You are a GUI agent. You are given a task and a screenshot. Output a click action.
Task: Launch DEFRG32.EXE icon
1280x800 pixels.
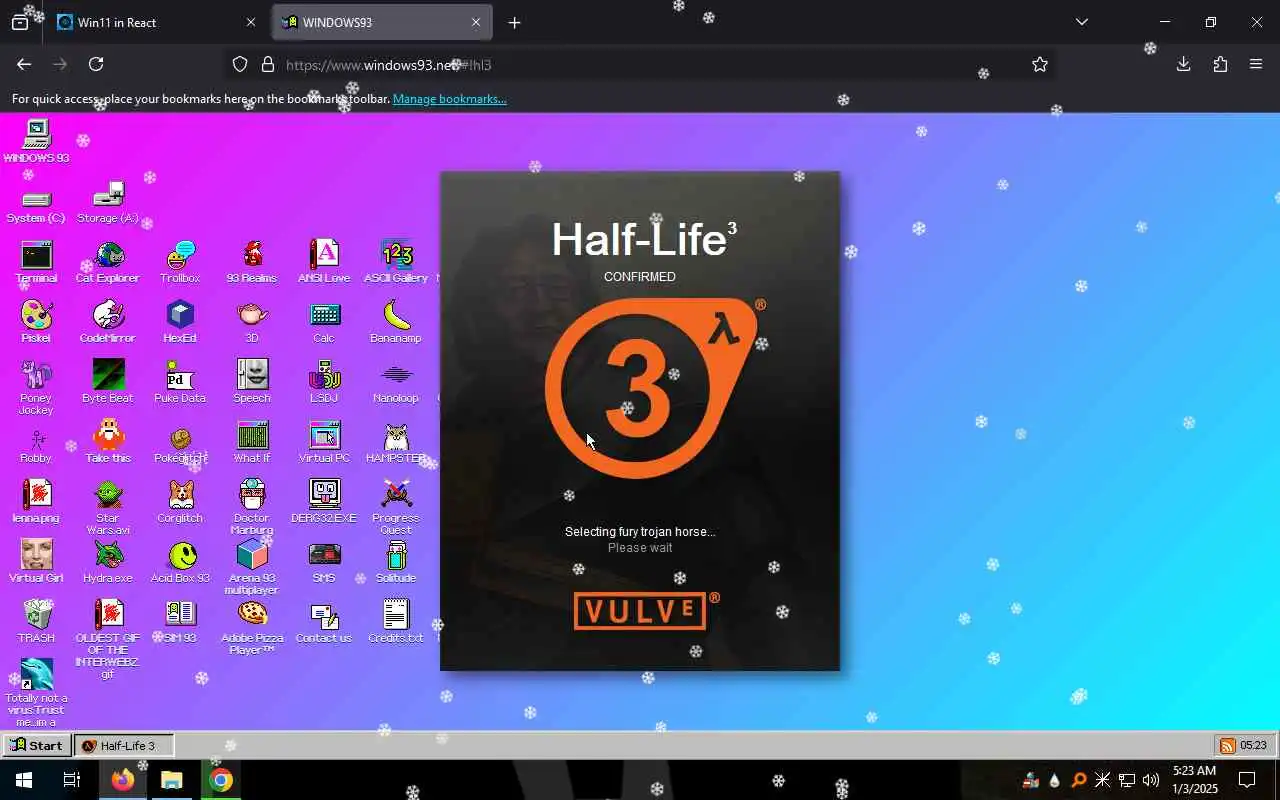point(324,503)
